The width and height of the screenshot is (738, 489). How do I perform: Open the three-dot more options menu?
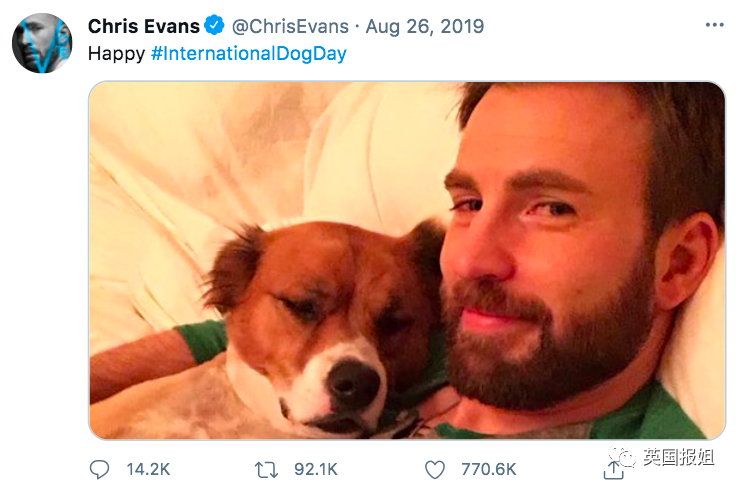coord(714,25)
